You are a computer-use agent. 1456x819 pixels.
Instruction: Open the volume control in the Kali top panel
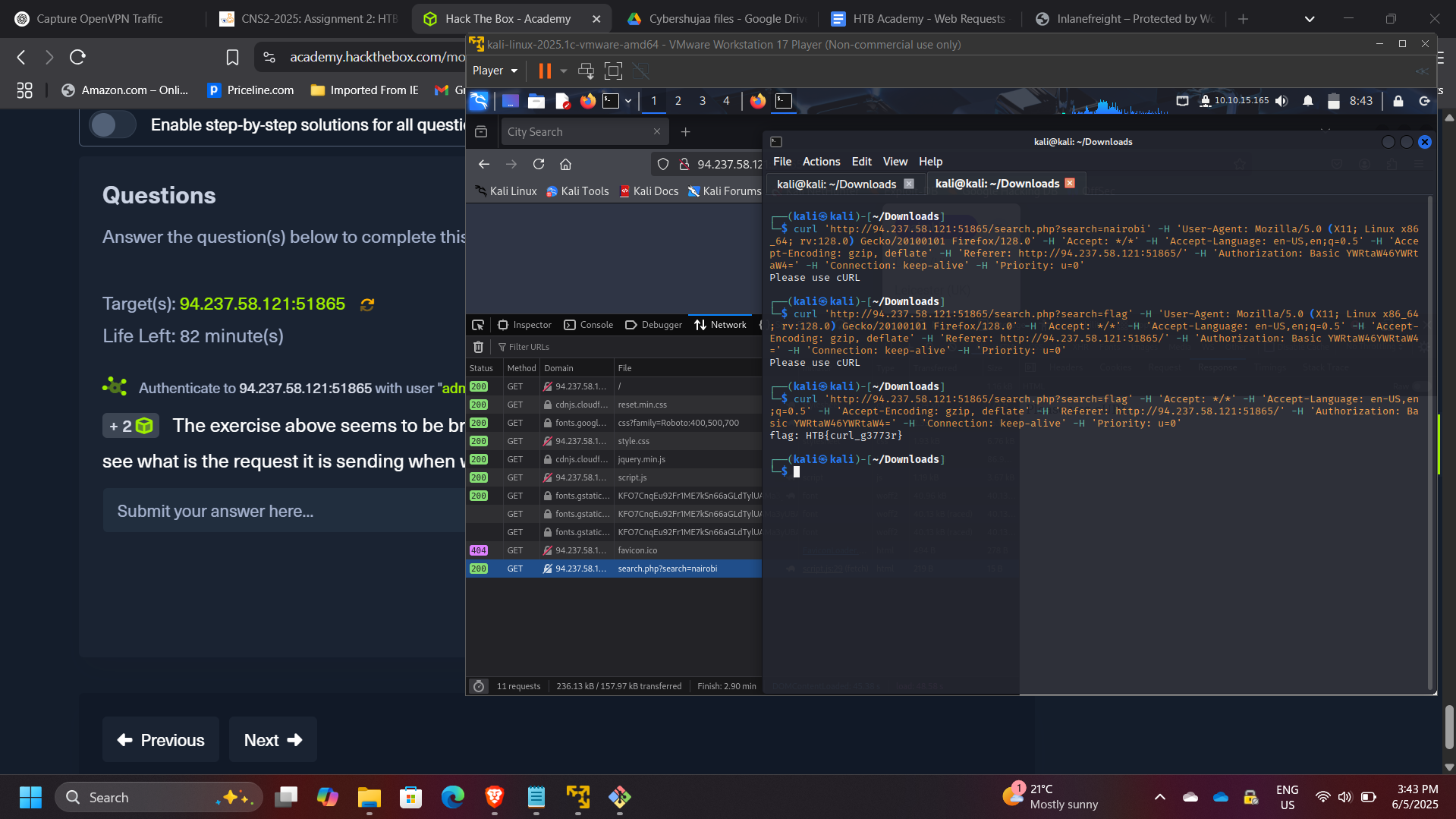coord(1282,100)
